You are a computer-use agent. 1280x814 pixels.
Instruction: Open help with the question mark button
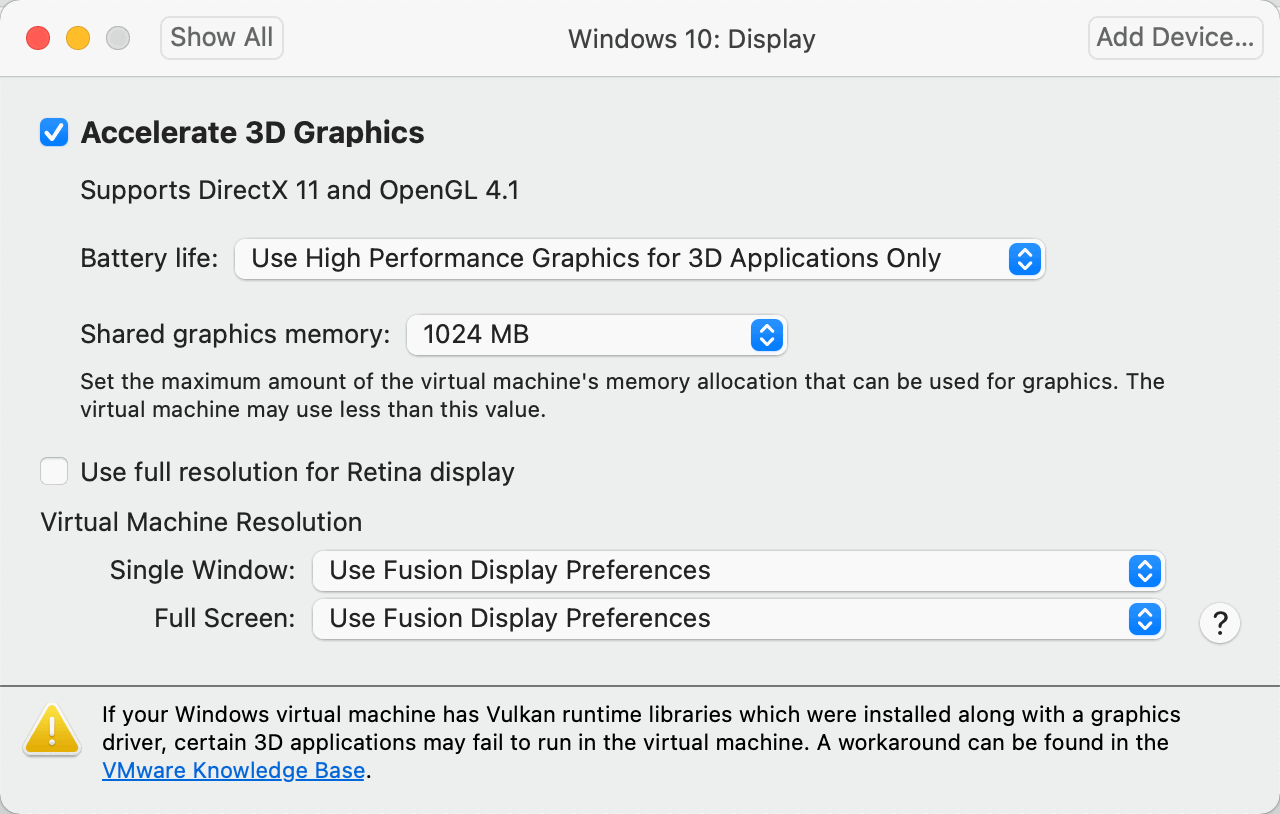1219,623
